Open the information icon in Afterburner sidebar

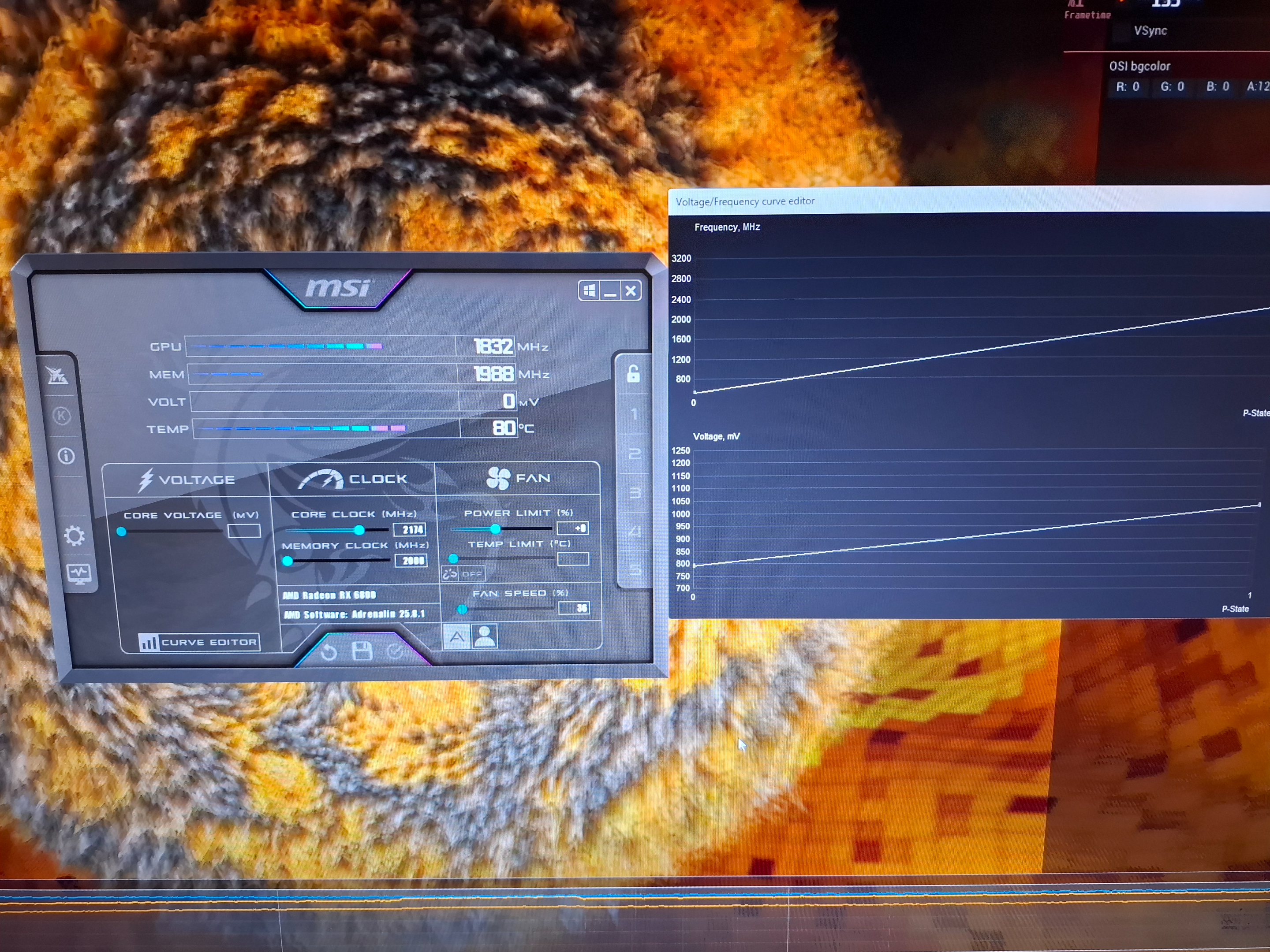coord(66,456)
